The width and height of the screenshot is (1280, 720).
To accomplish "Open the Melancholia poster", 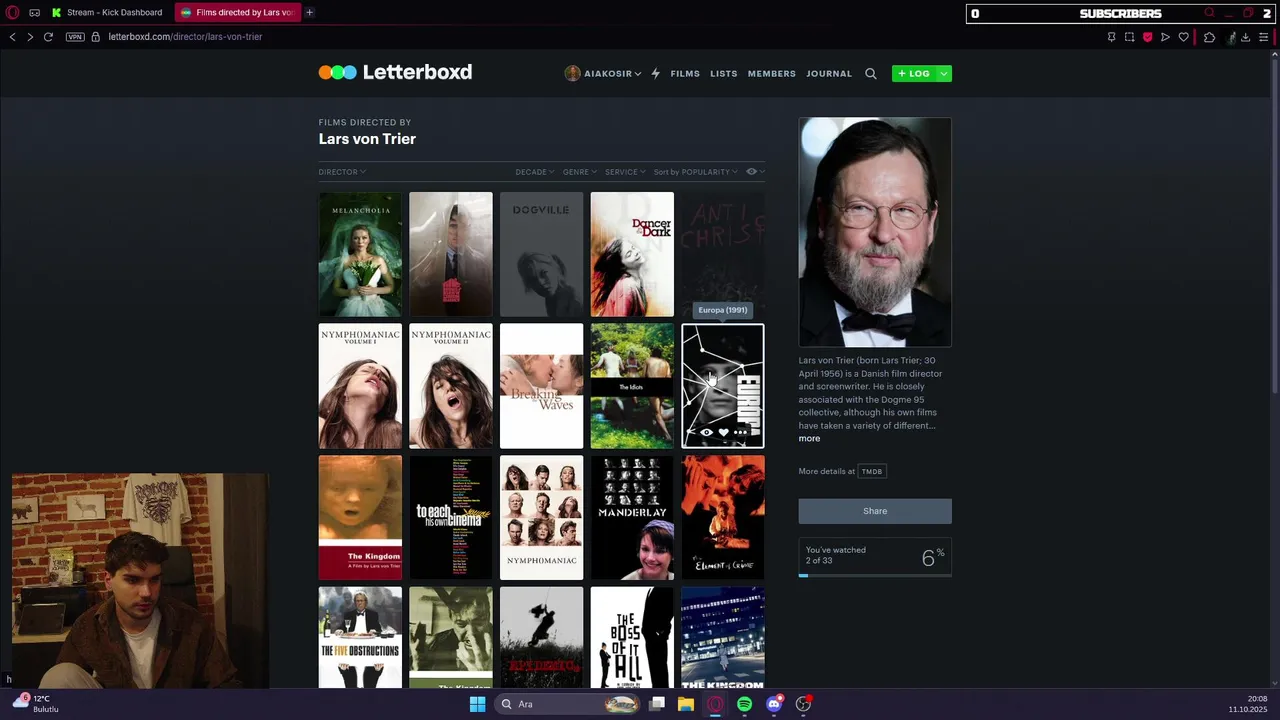I will 360,254.
